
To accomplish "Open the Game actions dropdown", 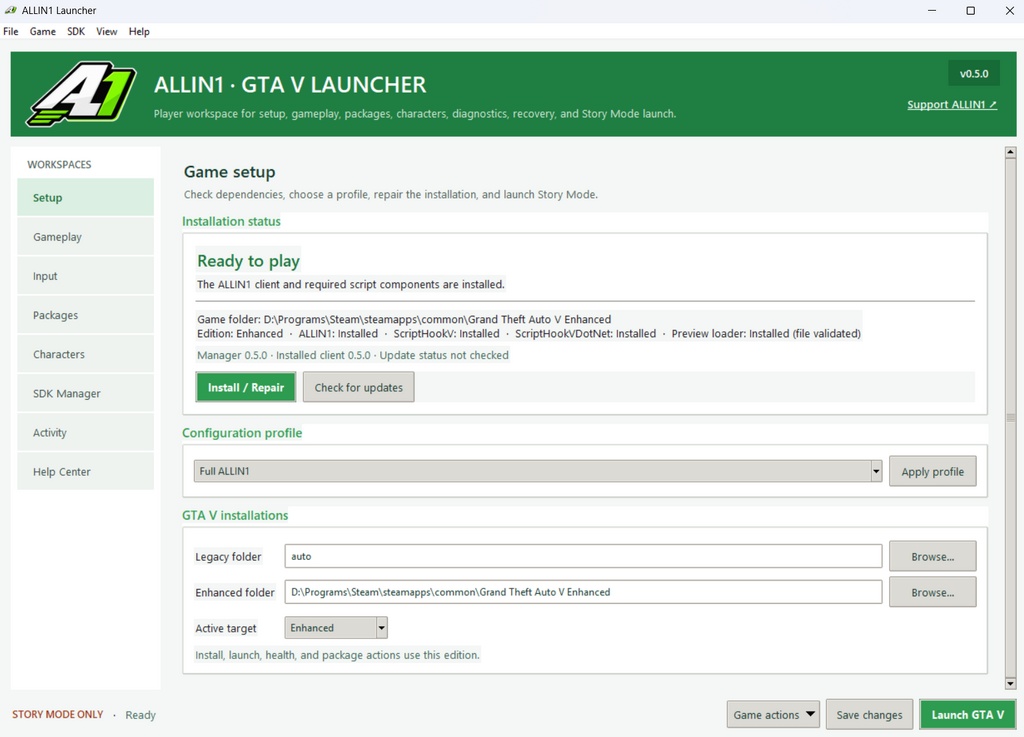I will [x=774, y=715].
